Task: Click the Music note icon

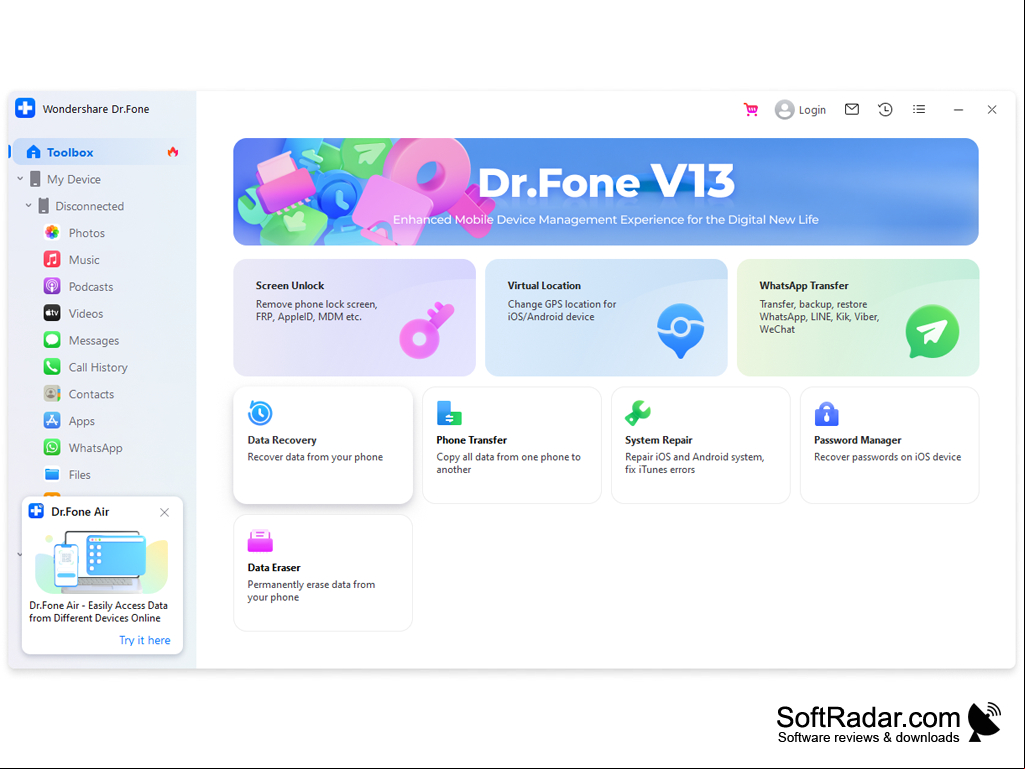Action: coord(52,260)
